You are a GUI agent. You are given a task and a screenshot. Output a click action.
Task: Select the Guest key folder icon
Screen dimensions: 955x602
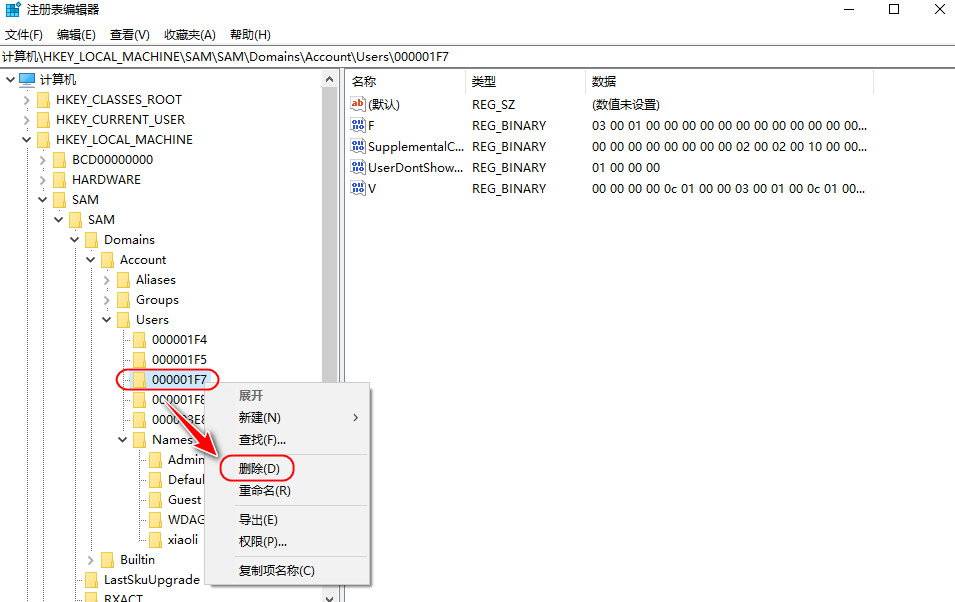155,499
